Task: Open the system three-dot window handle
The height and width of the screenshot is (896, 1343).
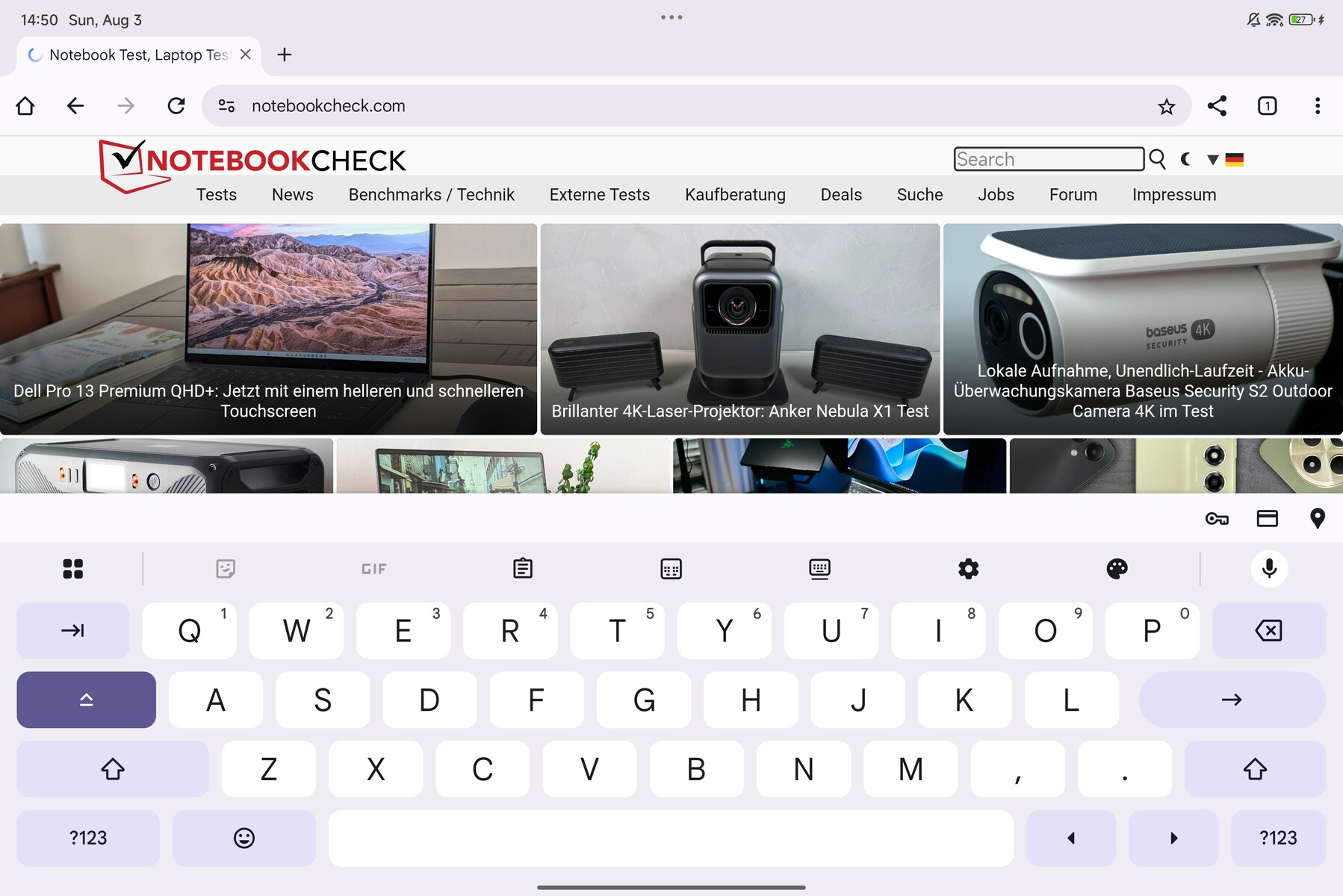Action: tap(671, 17)
